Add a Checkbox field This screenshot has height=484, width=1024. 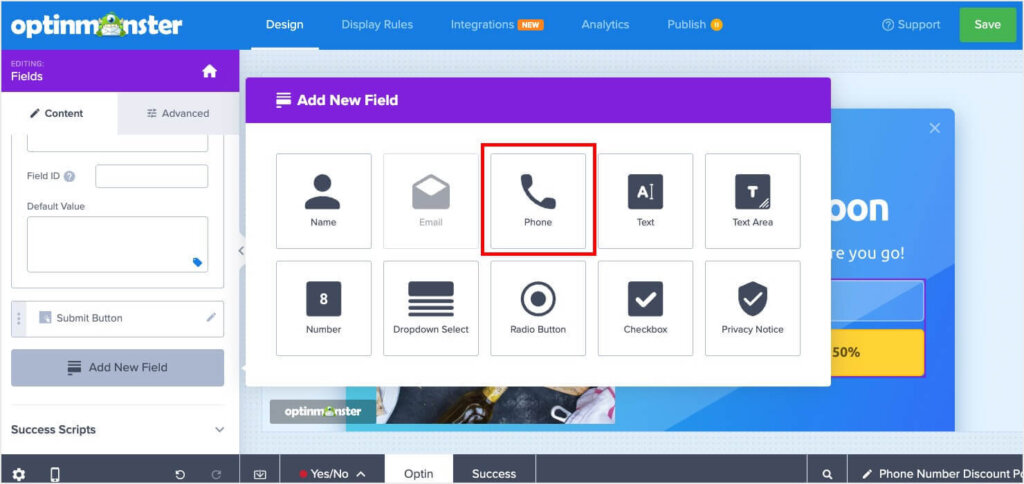click(x=645, y=308)
